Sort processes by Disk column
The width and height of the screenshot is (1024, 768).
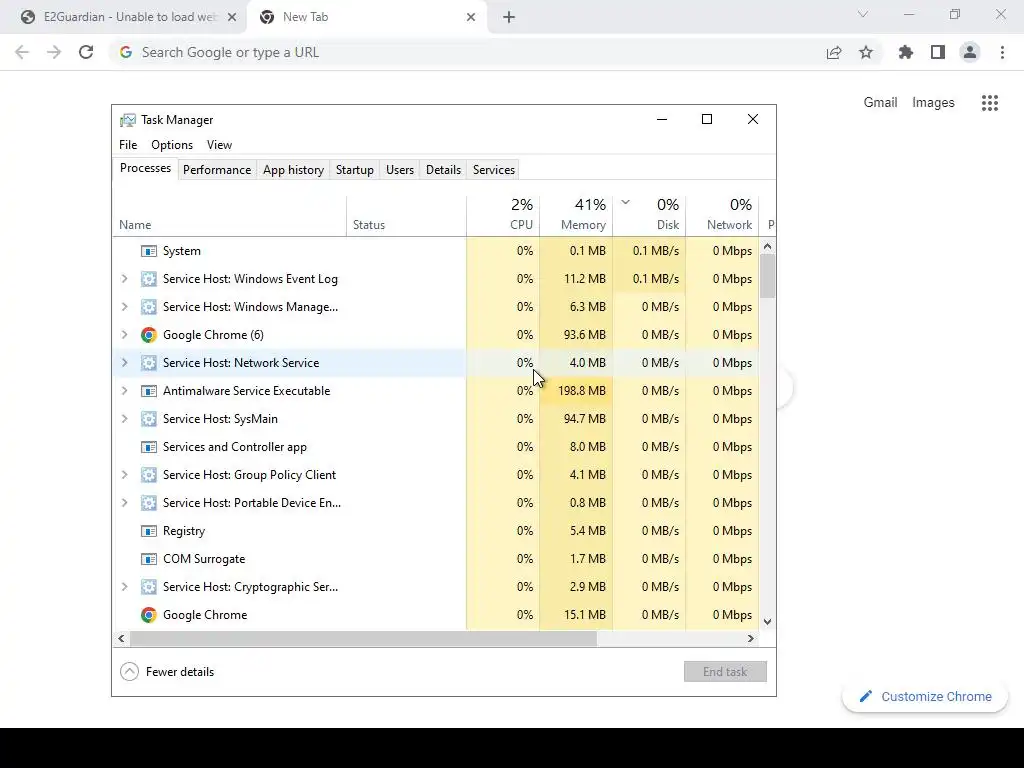tap(649, 216)
